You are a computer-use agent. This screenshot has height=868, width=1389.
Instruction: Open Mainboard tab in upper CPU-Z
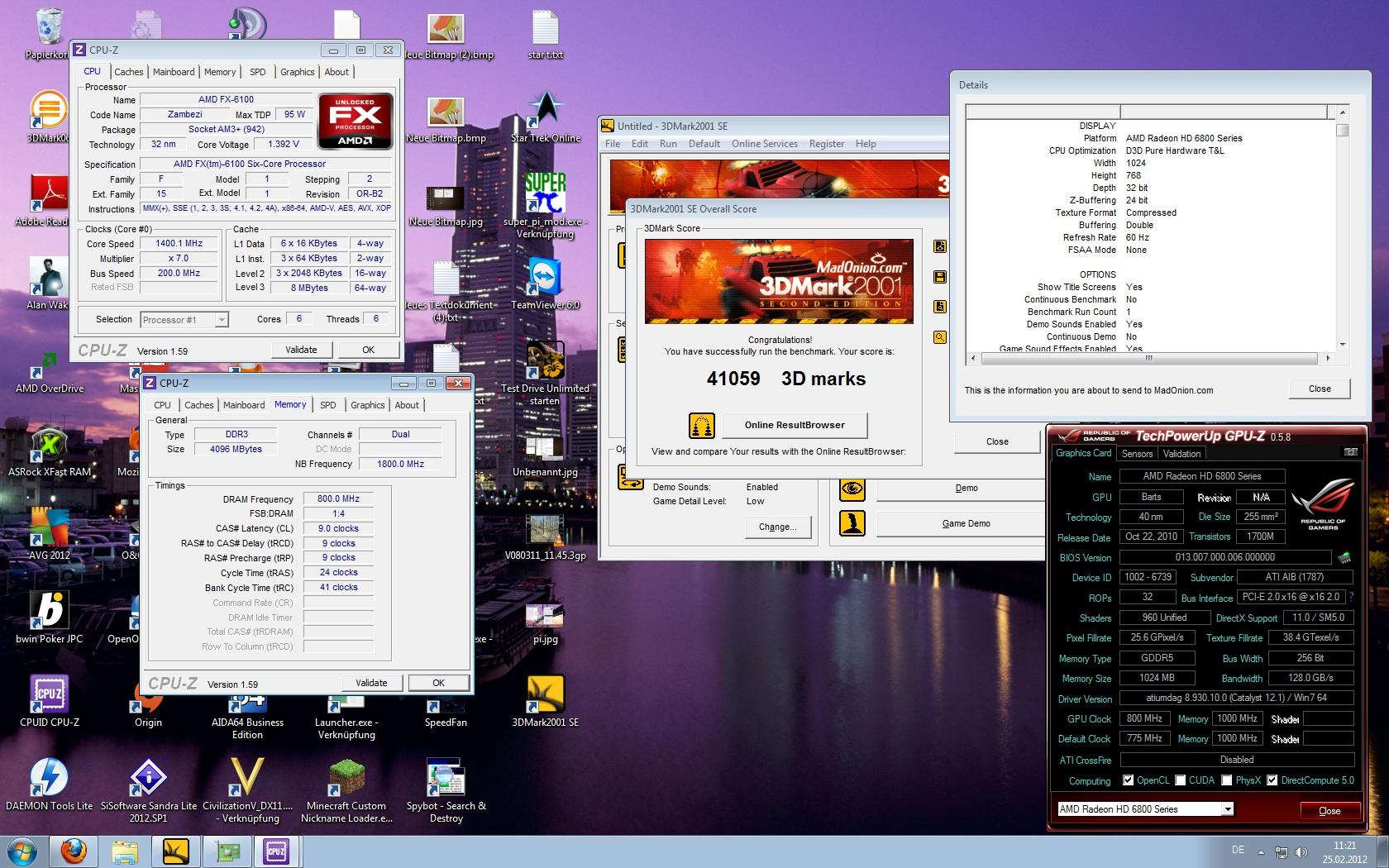point(174,72)
